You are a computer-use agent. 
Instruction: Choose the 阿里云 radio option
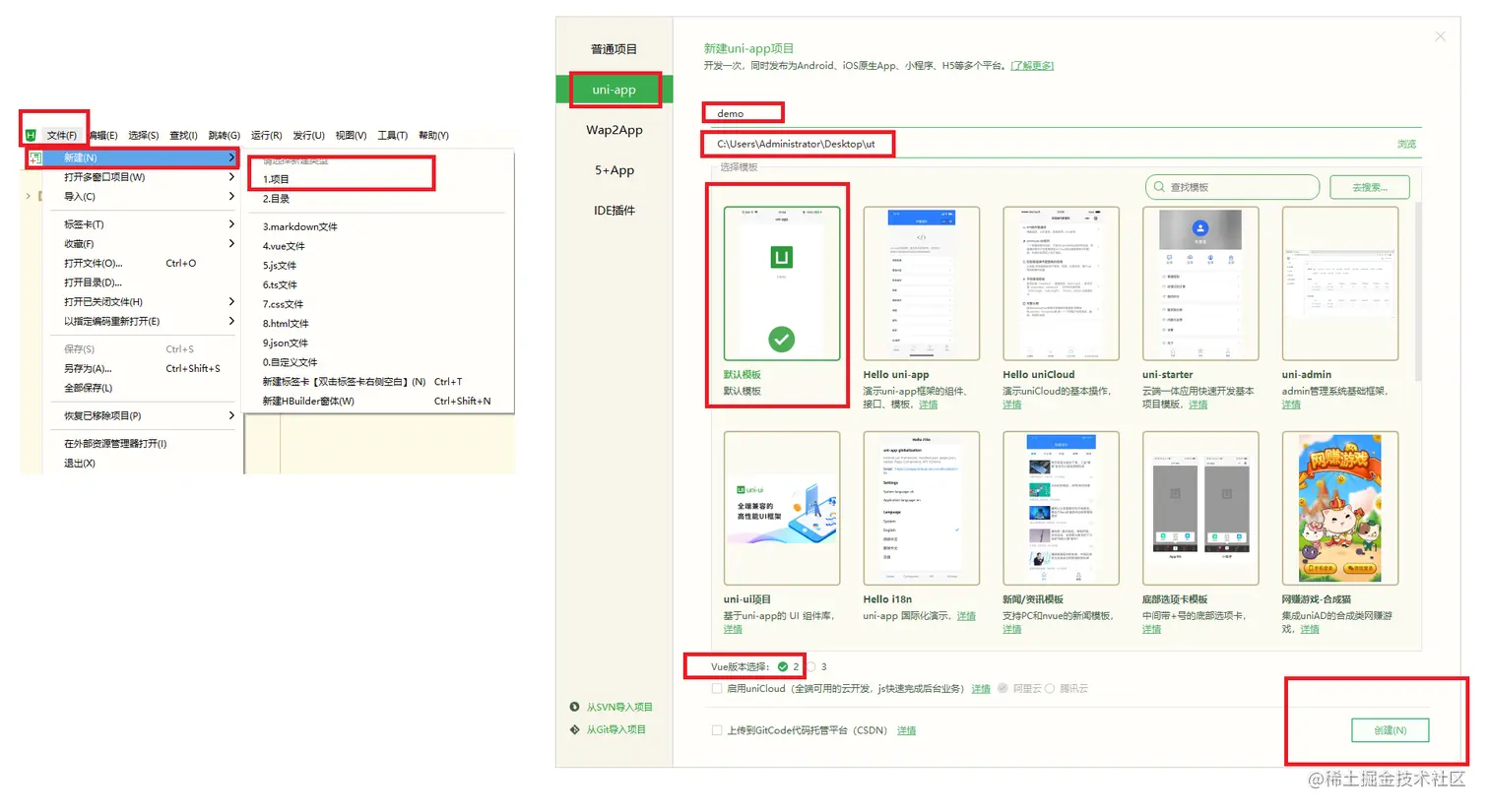pyautogui.click(x=1003, y=688)
